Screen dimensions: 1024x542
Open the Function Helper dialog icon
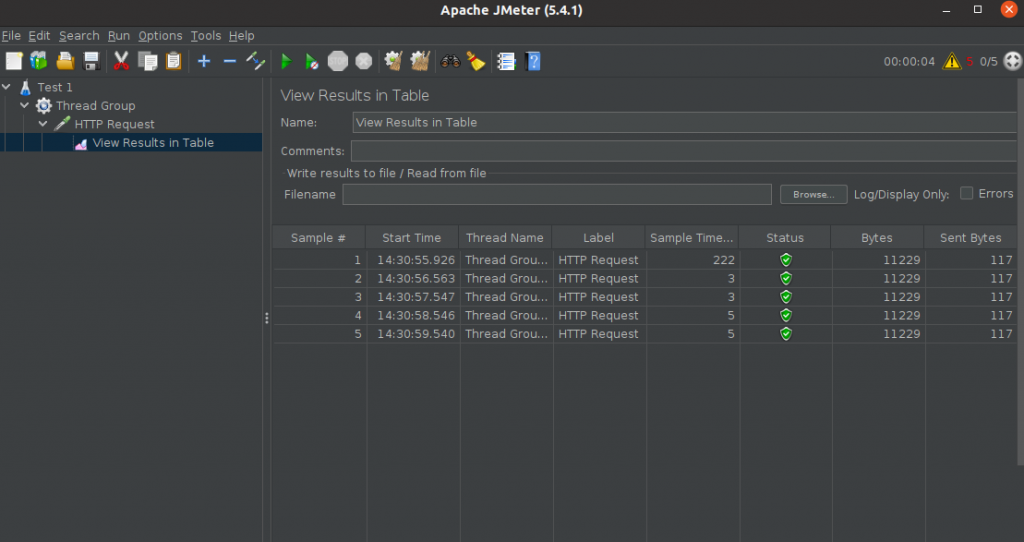506,61
